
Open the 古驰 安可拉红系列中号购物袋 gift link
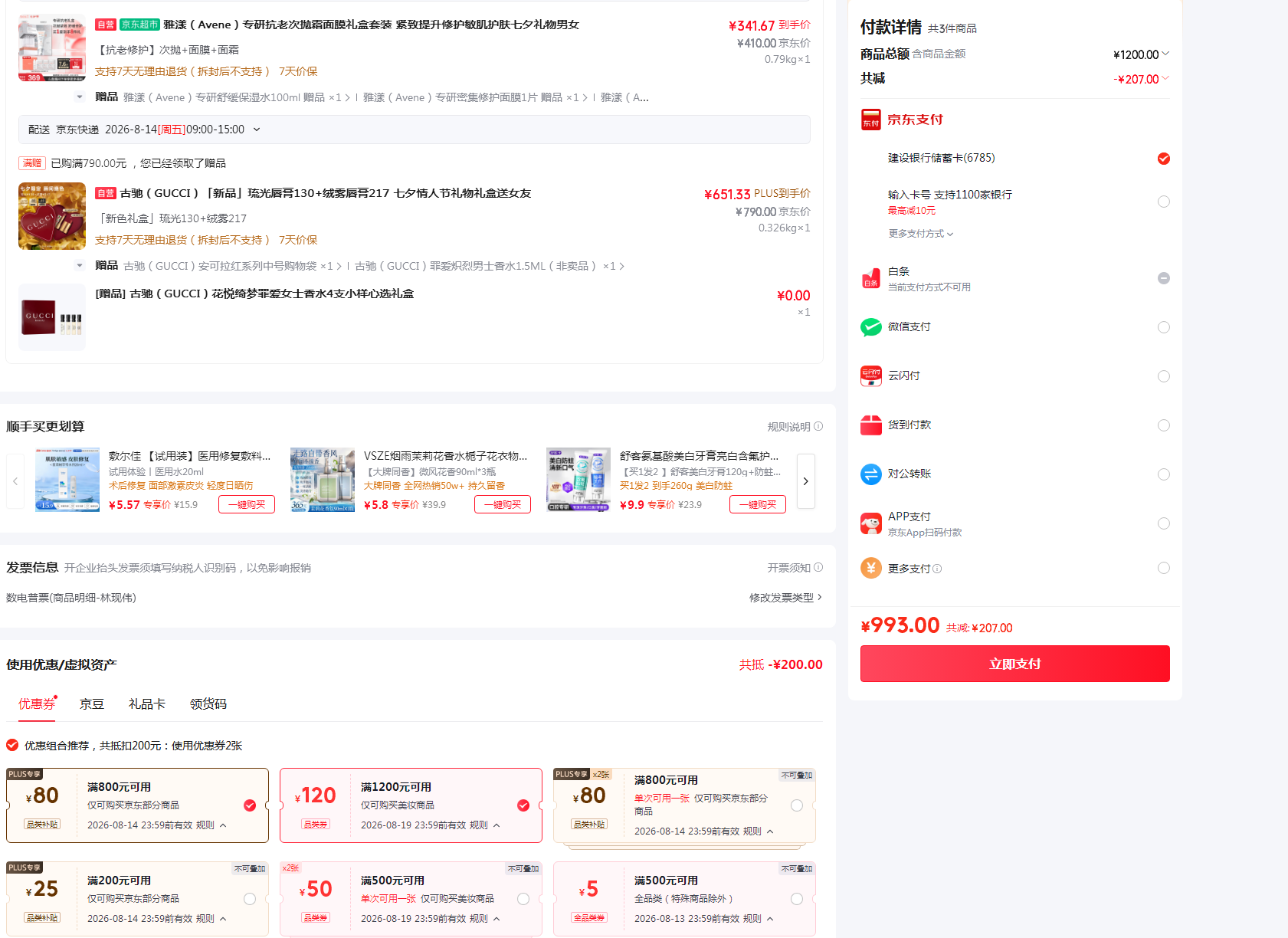pos(232,266)
